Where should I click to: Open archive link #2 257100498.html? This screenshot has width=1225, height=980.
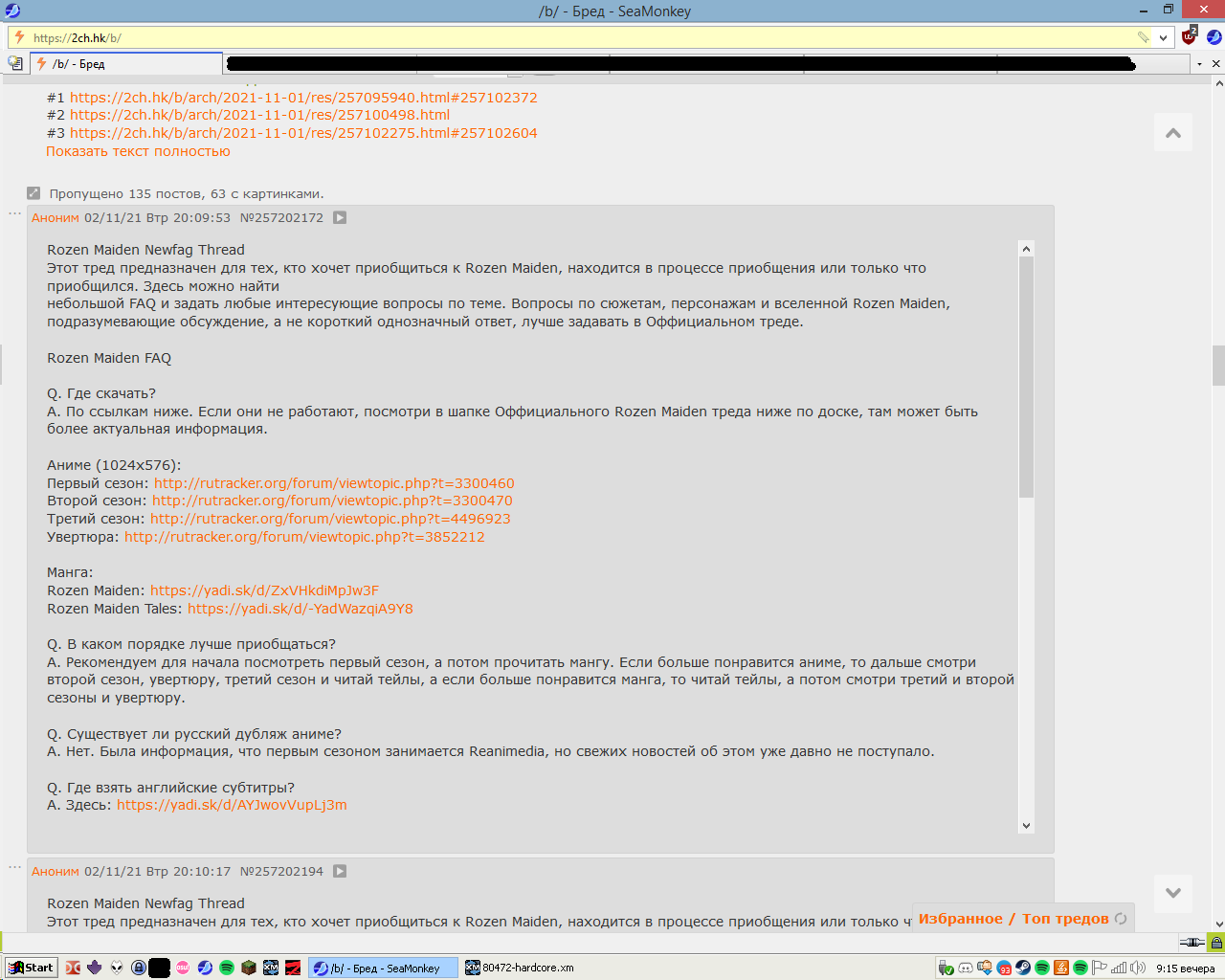259,115
